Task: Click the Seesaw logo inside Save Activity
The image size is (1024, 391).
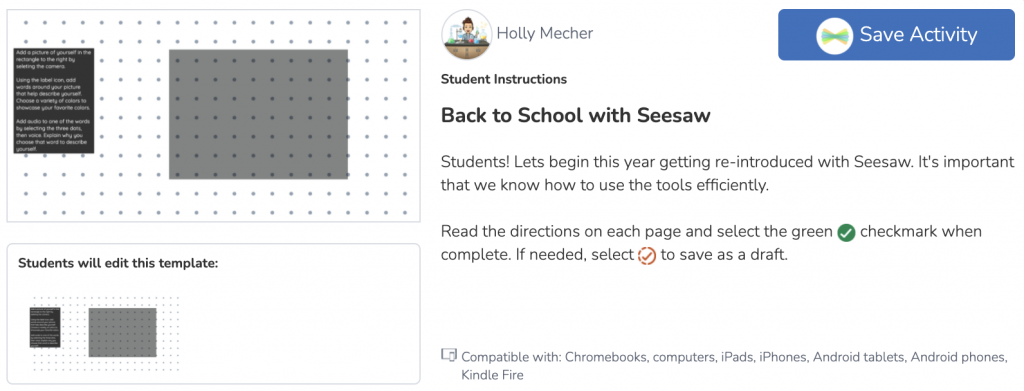Action: (836, 35)
